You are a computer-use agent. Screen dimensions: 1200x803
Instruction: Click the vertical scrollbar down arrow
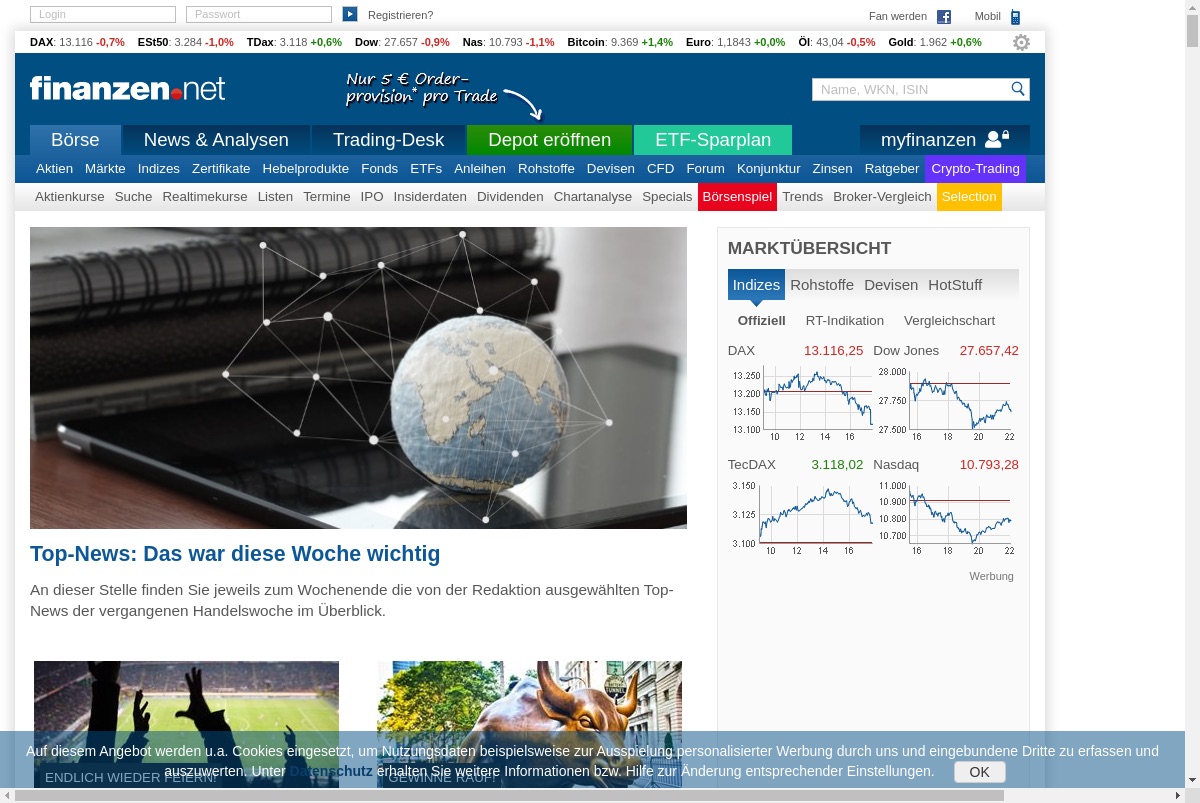coord(1192,779)
